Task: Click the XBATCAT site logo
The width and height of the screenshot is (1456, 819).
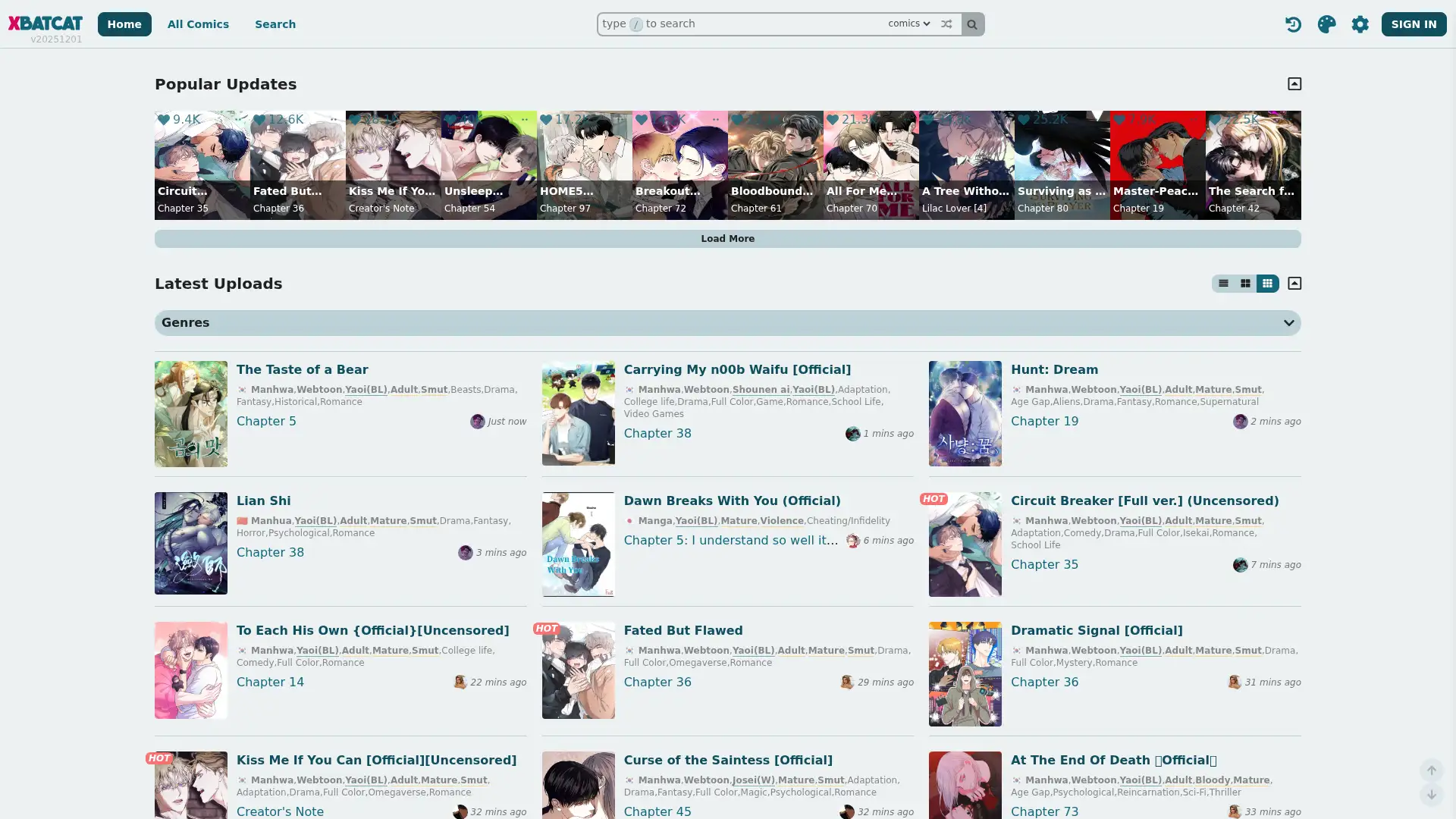Action: 45,22
